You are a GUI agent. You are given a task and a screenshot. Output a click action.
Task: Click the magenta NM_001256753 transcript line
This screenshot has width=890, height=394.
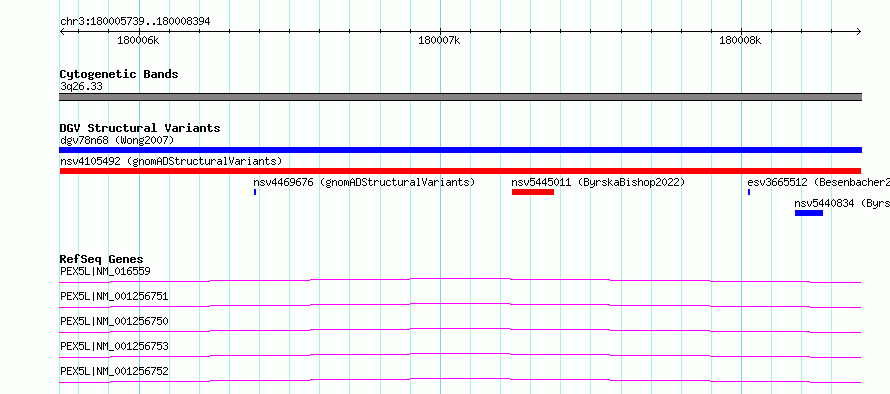(460, 355)
